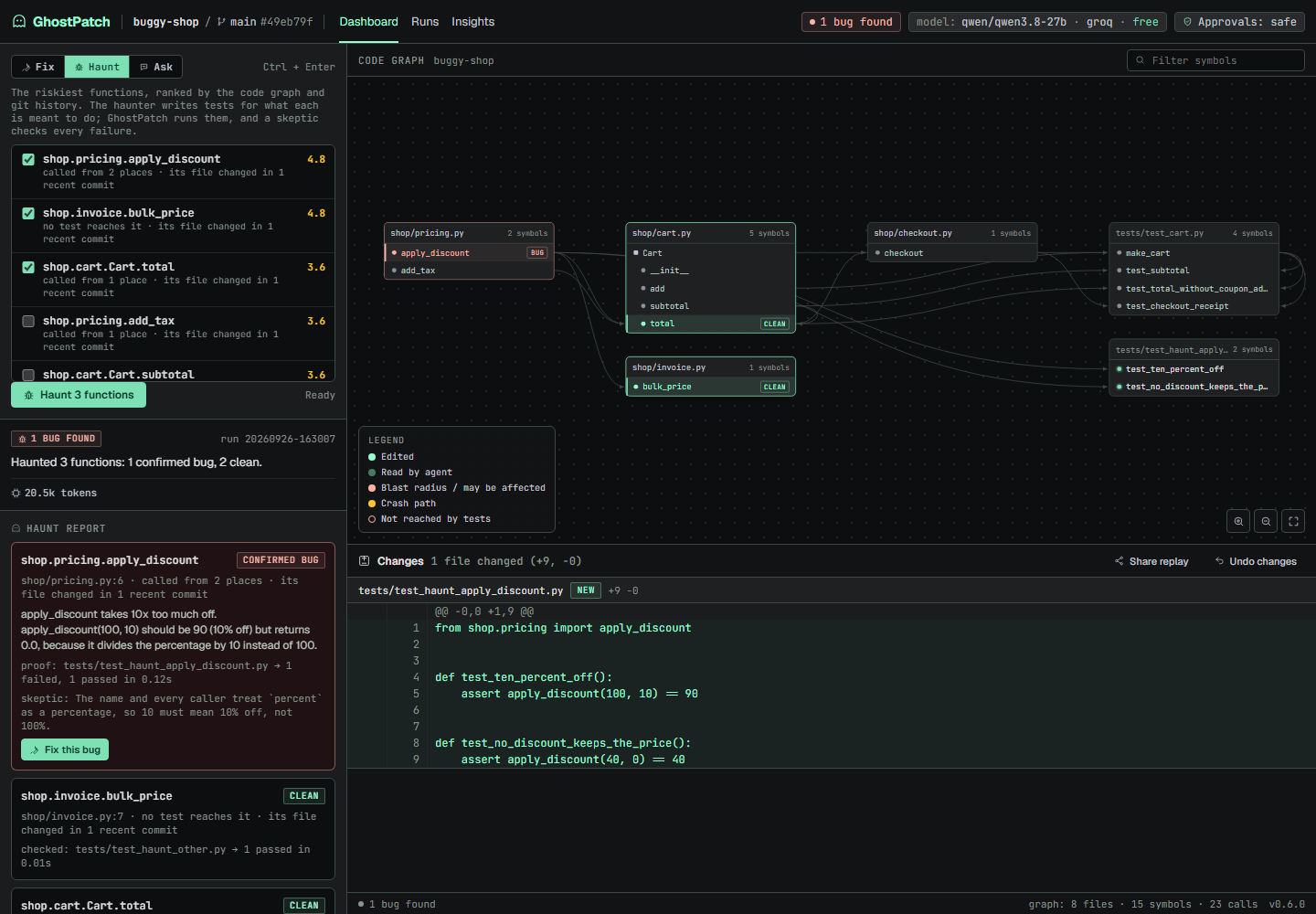This screenshot has width=1316, height=914.
Task: Select the subtotal symbol in cart.py
Action: point(710,306)
